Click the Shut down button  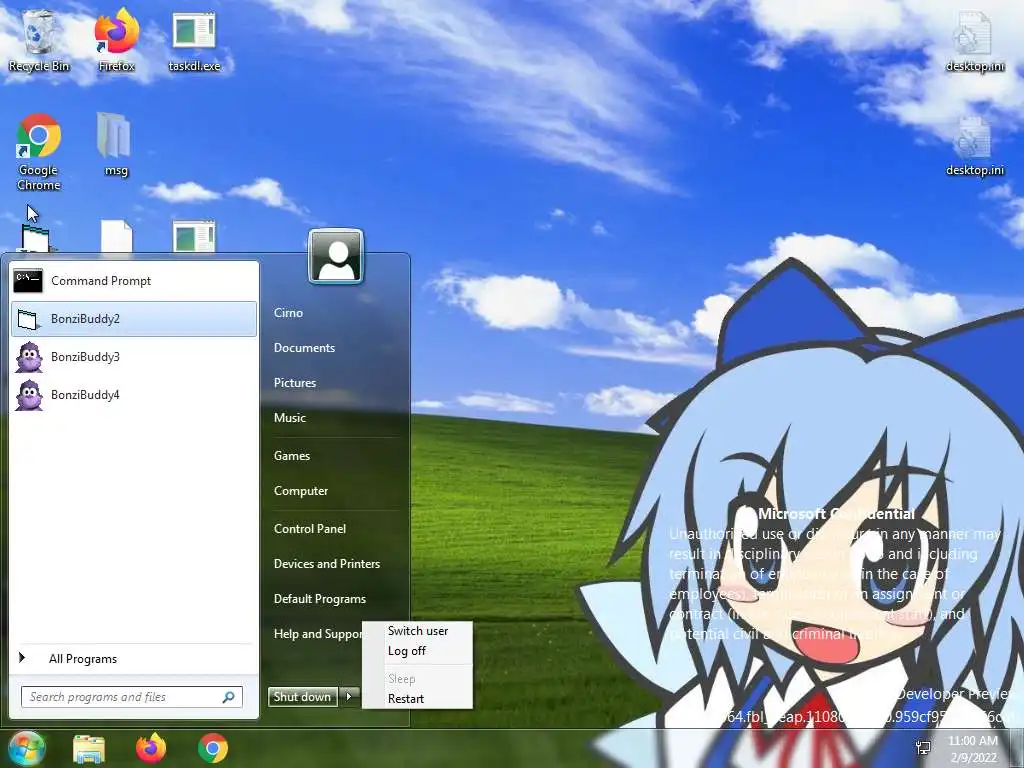tap(303, 697)
